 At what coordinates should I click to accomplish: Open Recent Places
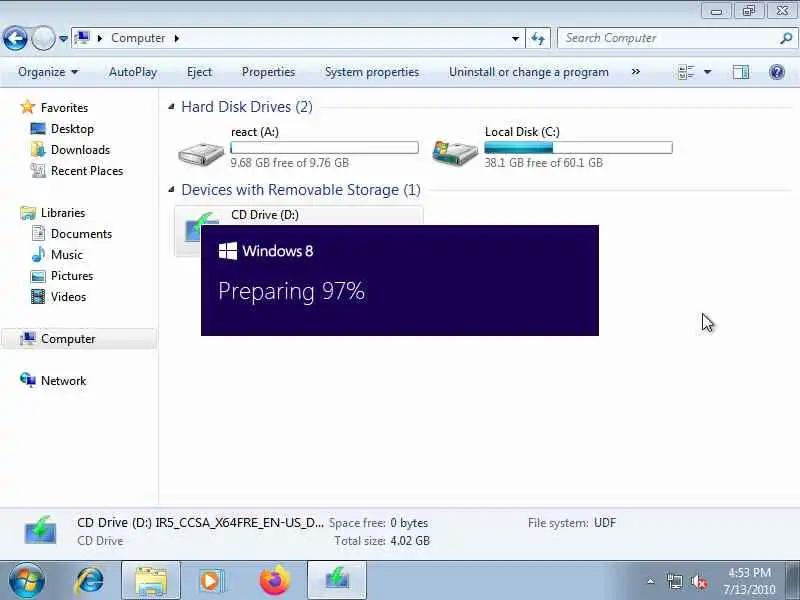tap(87, 170)
